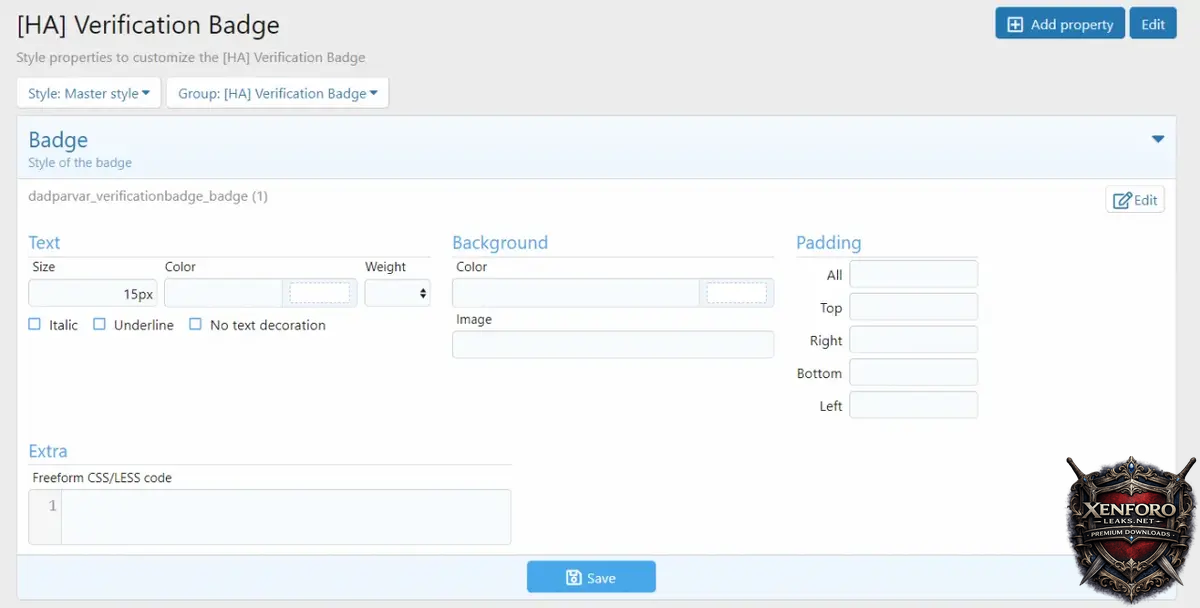Click the Padding Bottom input field
Viewport: 1200px width, 608px height.
pos(913,373)
